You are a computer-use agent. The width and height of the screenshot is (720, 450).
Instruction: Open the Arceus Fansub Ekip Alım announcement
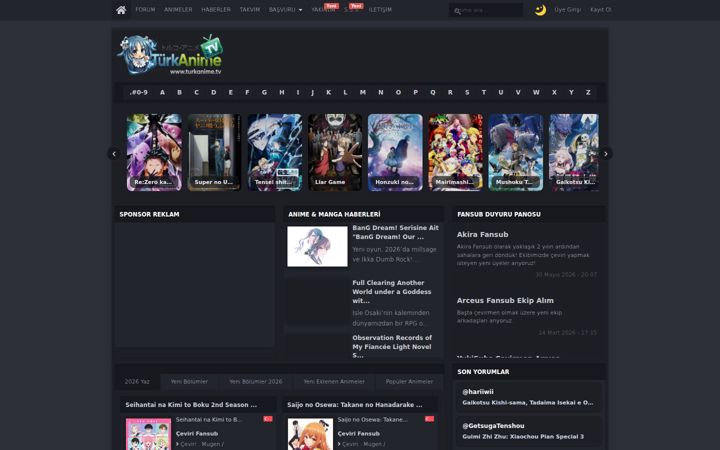[x=505, y=301]
